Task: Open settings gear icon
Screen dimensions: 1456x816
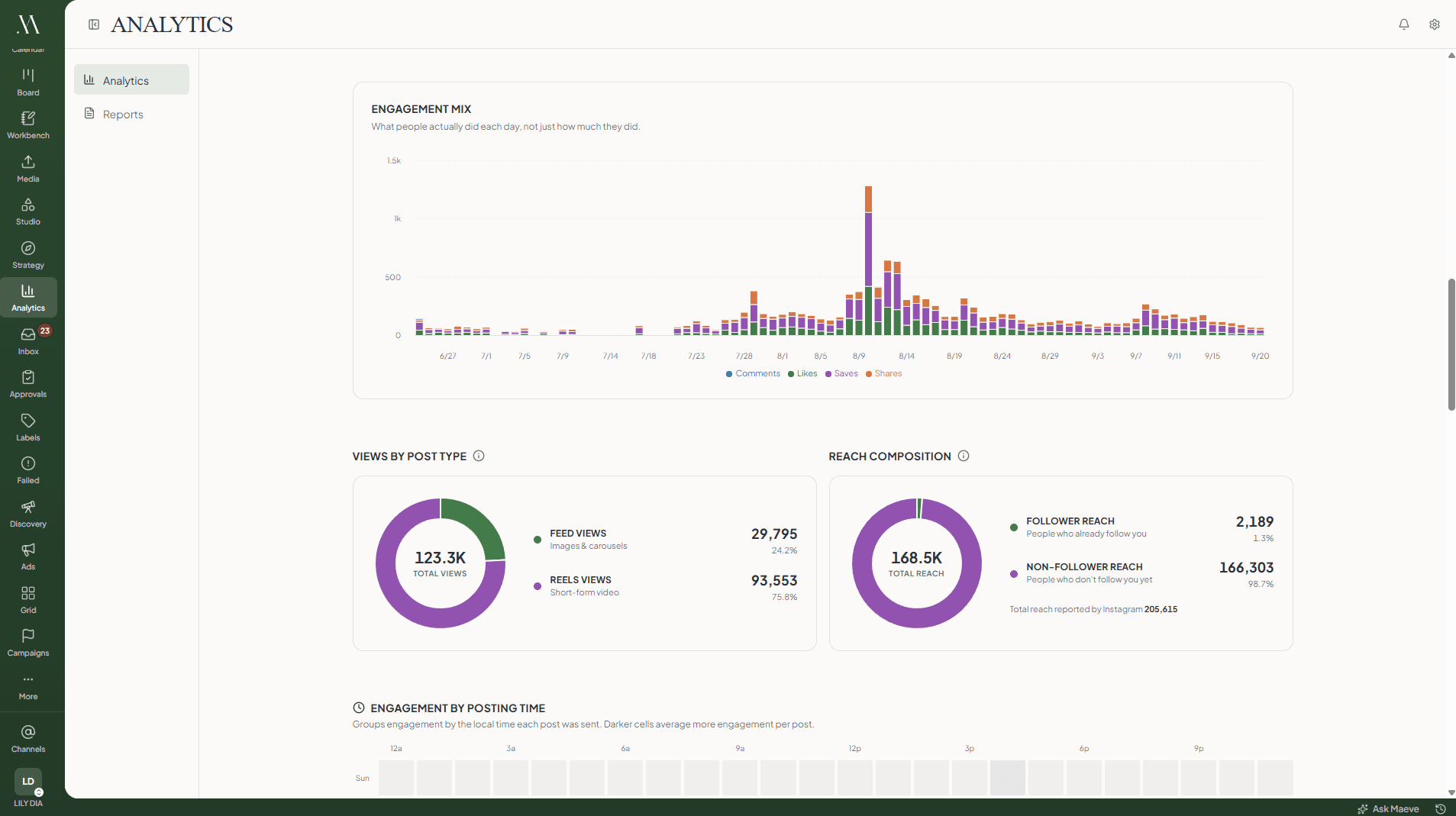Action: (x=1434, y=24)
